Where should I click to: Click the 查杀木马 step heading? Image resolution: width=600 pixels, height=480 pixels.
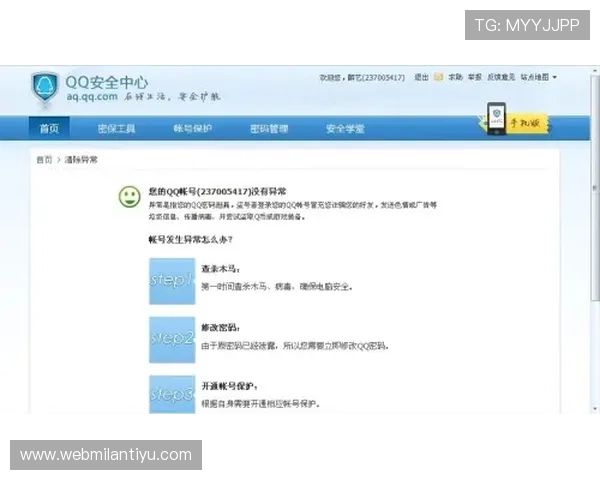coord(221,269)
